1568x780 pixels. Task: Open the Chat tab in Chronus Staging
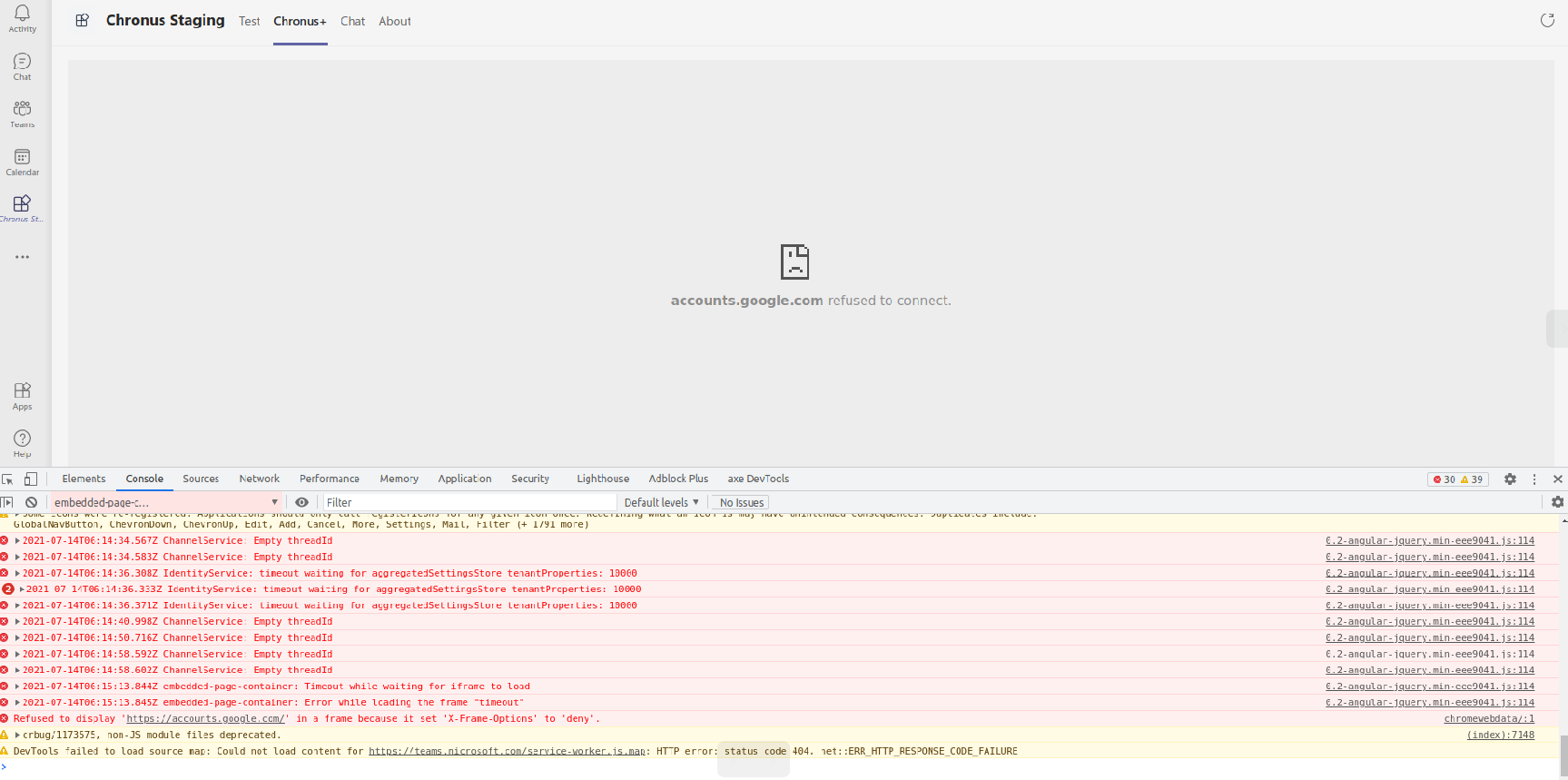[352, 21]
